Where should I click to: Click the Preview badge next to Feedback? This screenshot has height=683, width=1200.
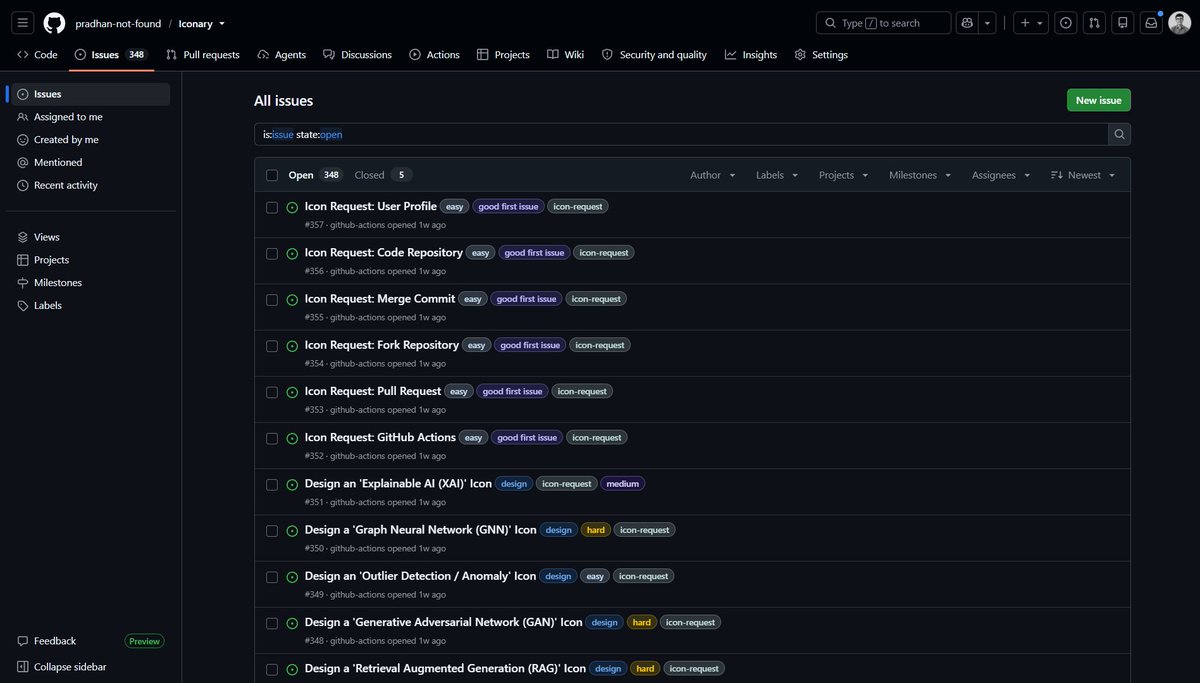pos(144,641)
